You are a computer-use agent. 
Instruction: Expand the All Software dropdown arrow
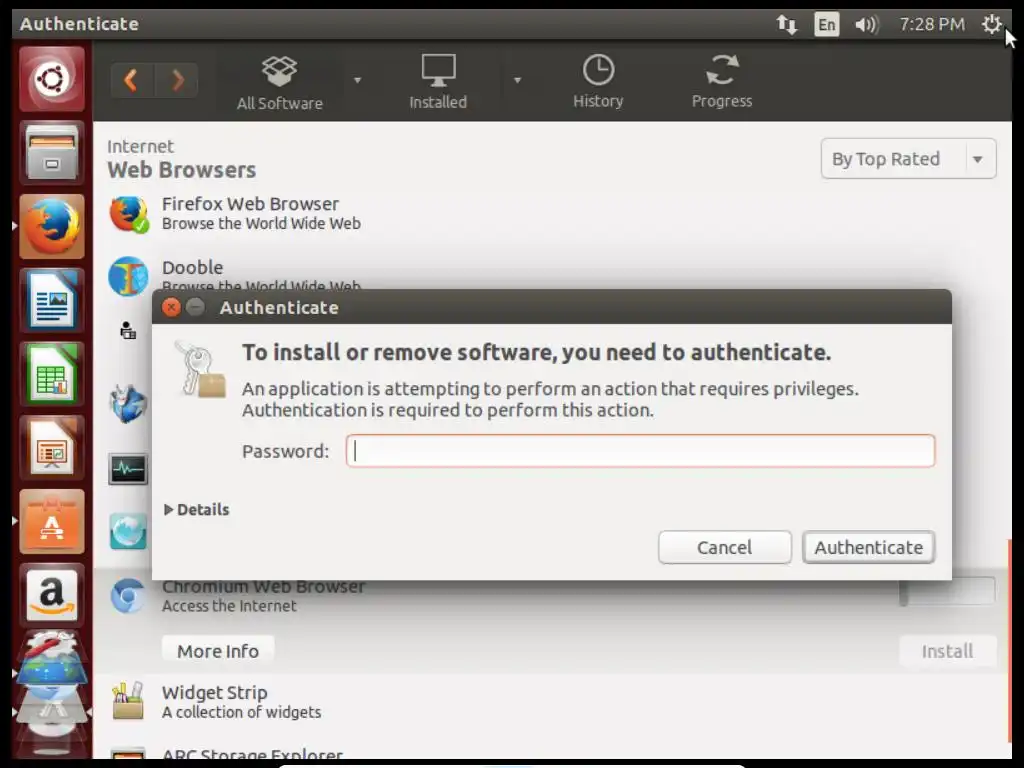(x=357, y=80)
